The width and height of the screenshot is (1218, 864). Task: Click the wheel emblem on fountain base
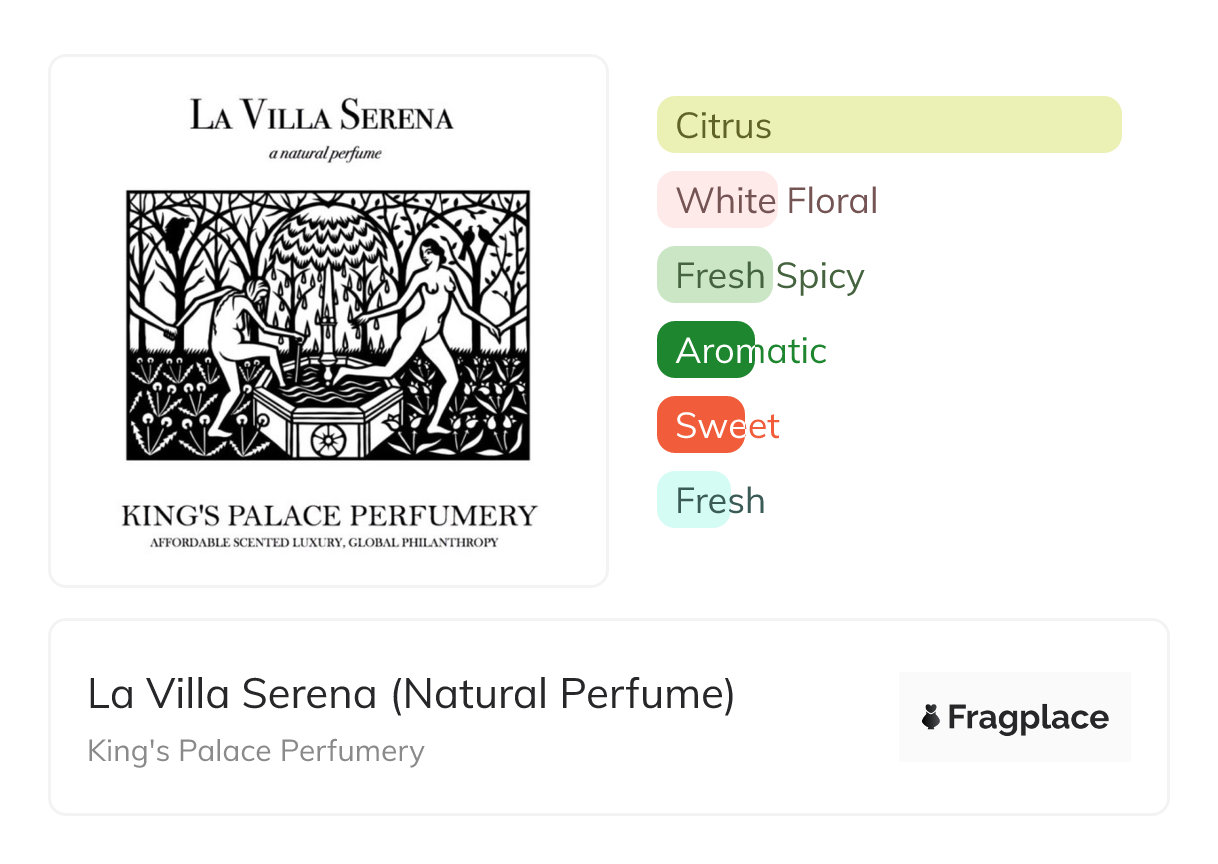(x=327, y=439)
